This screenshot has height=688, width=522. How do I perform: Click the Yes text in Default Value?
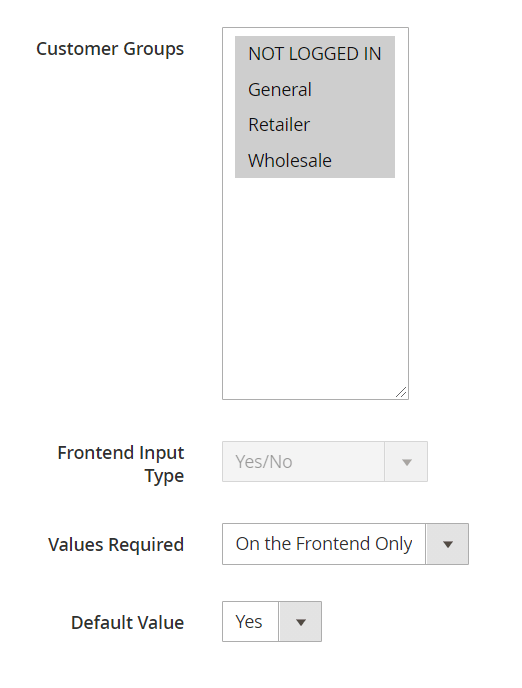click(x=249, y=622)
